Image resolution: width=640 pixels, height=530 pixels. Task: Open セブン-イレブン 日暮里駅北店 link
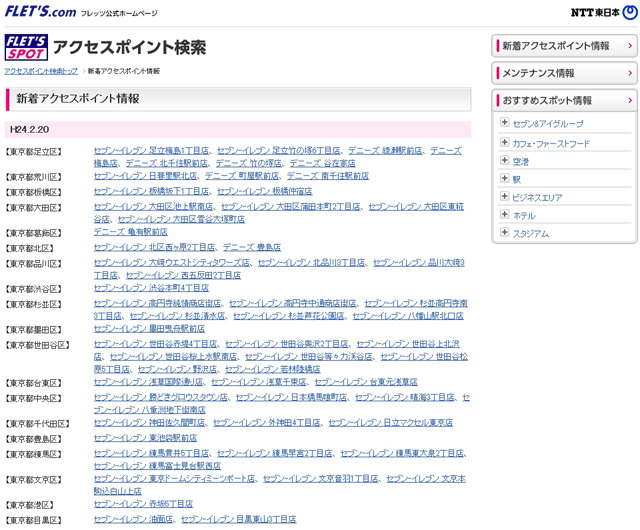point(145,176)
